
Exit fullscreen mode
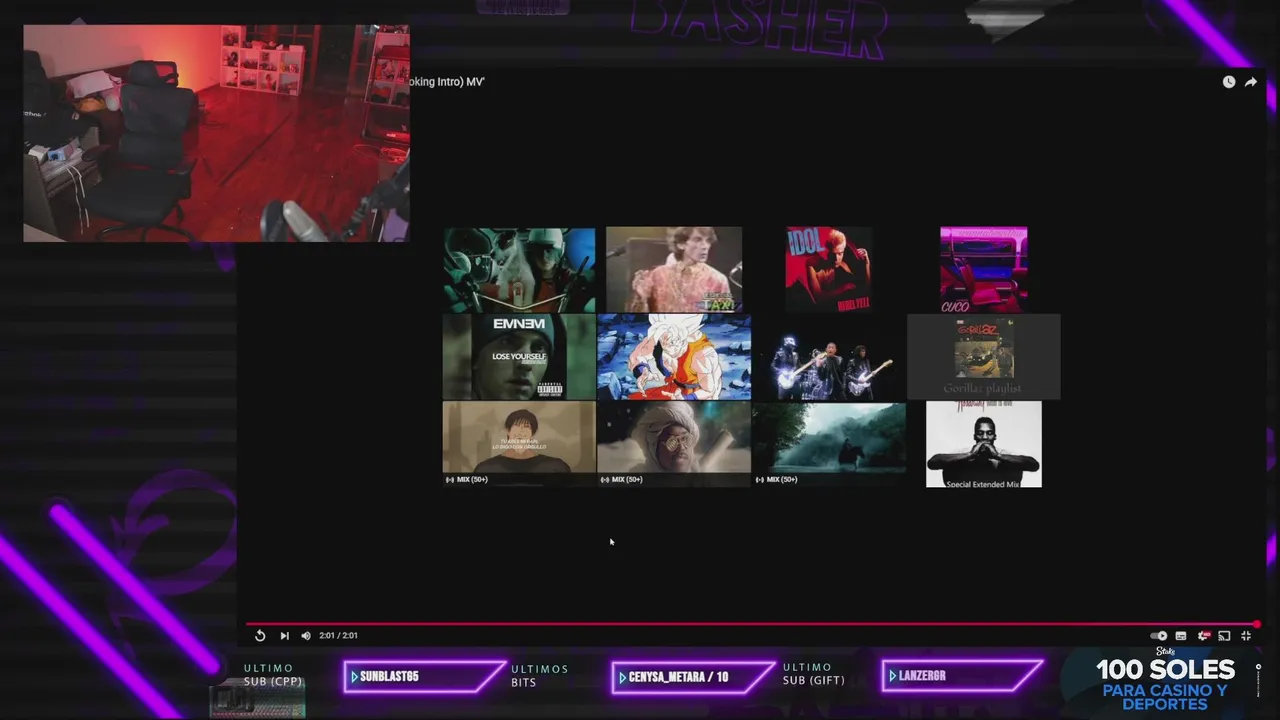pyautogui.click(x=1246, y=636)
